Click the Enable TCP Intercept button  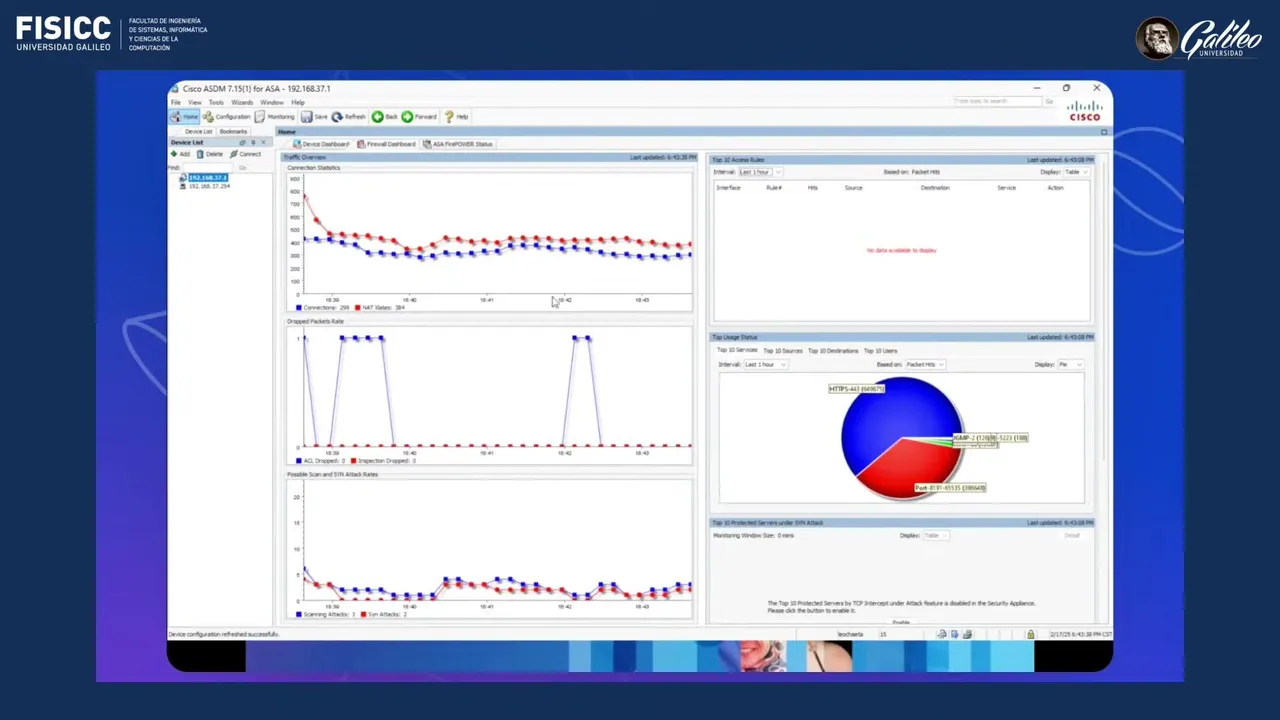coord(901,622)
